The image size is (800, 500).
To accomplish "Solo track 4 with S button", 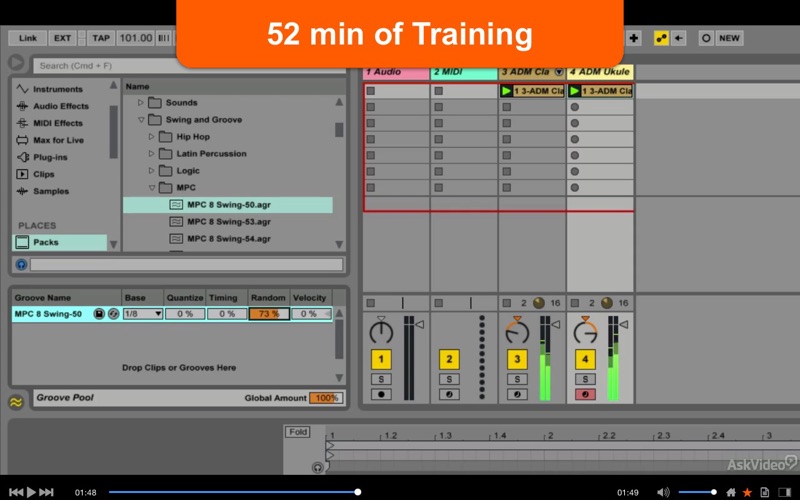I will pos(585,379).
